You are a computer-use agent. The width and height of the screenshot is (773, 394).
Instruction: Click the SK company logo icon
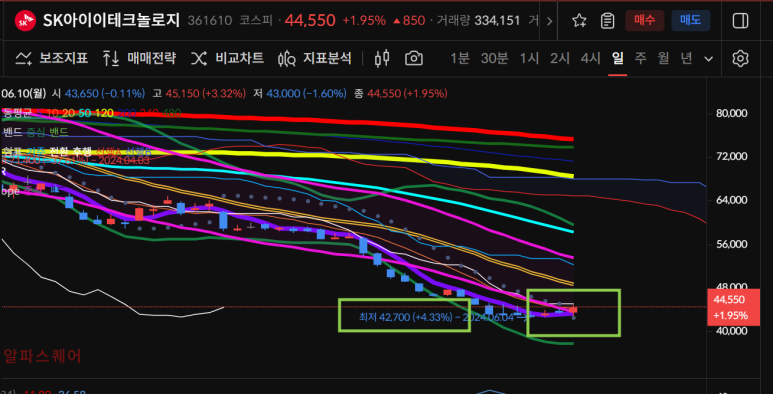(x=25, y=21)
